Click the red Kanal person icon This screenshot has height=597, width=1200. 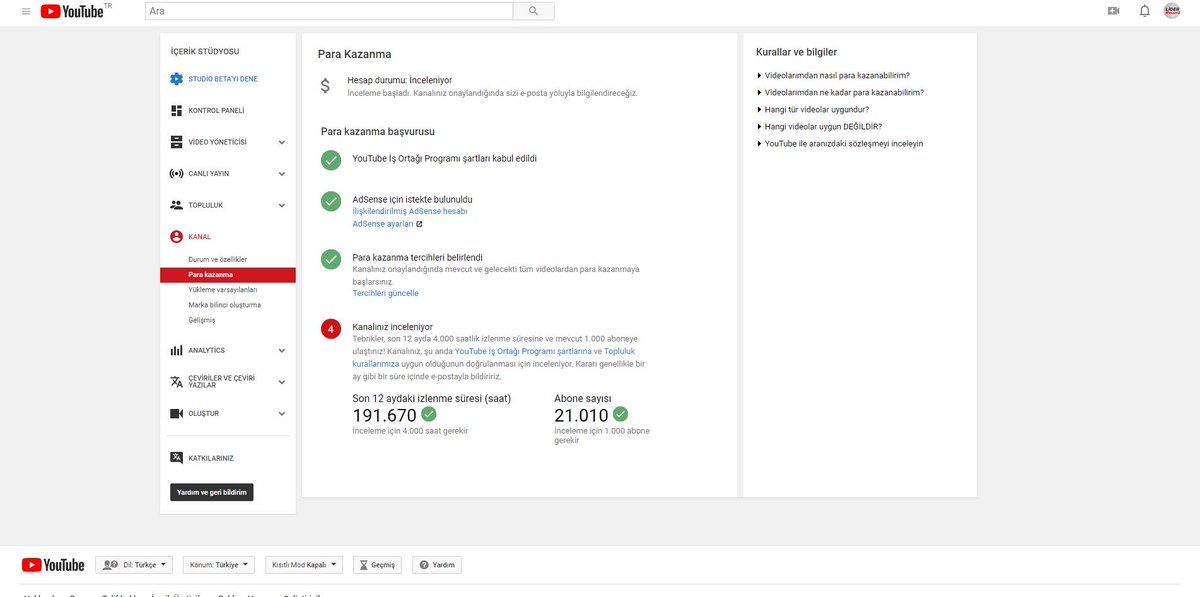pyautogui.click(x=176, y=237)
